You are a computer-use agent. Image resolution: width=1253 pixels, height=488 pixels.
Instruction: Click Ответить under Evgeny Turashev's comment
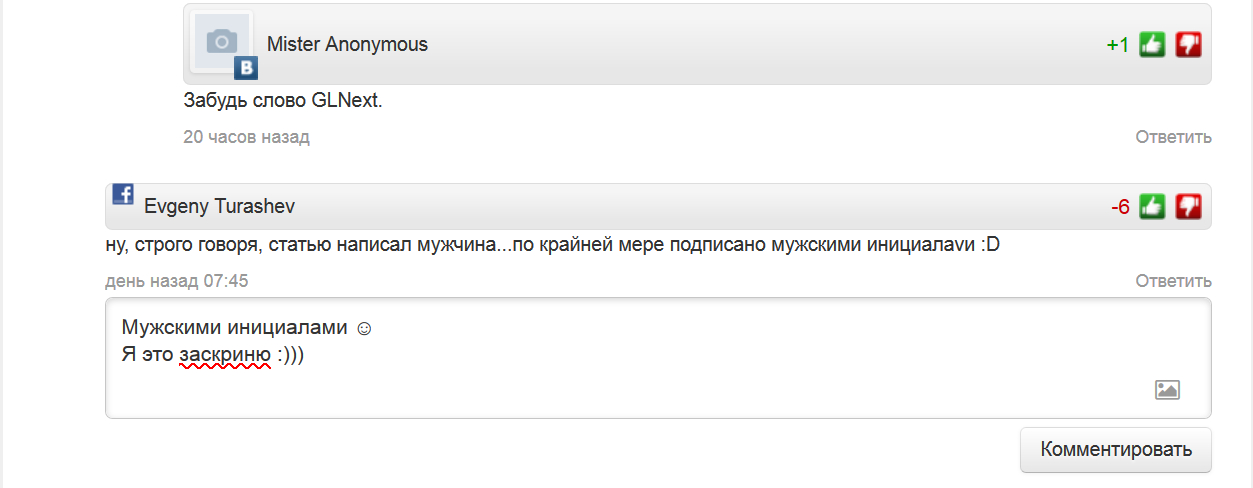1173,281
